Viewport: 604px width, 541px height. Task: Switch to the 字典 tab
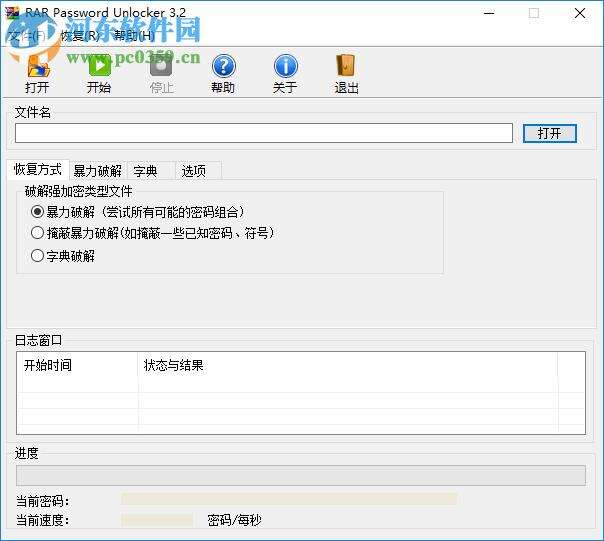pyautogui.click(x=151, y=171)
